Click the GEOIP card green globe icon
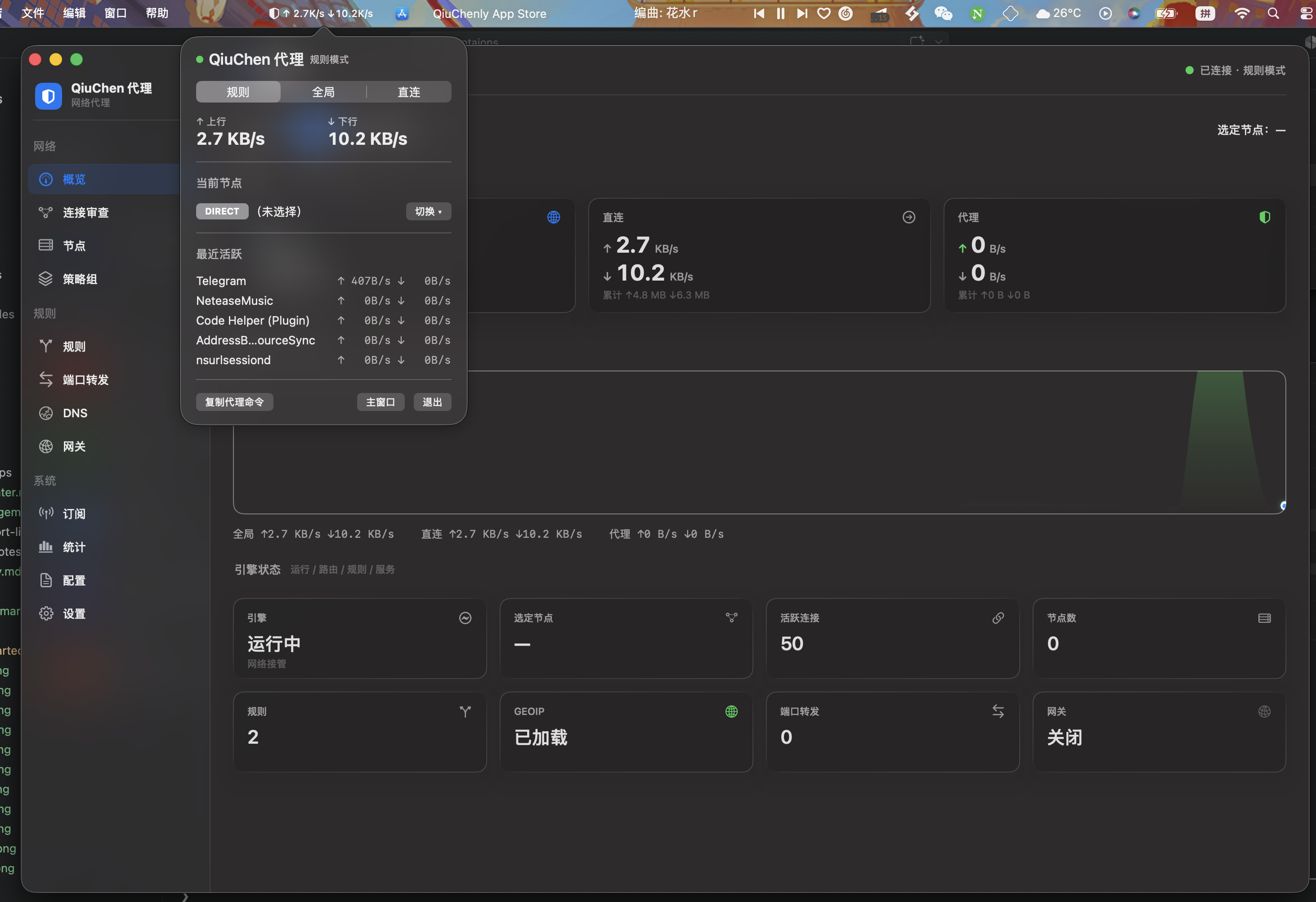This screenshot has width=1316, height=902. 732,712
